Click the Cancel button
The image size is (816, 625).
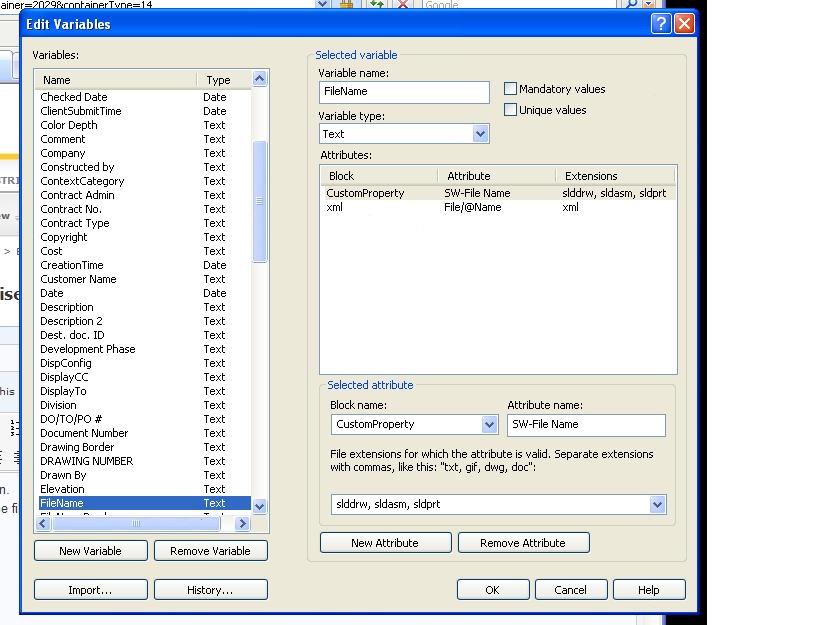click(571, 590)
